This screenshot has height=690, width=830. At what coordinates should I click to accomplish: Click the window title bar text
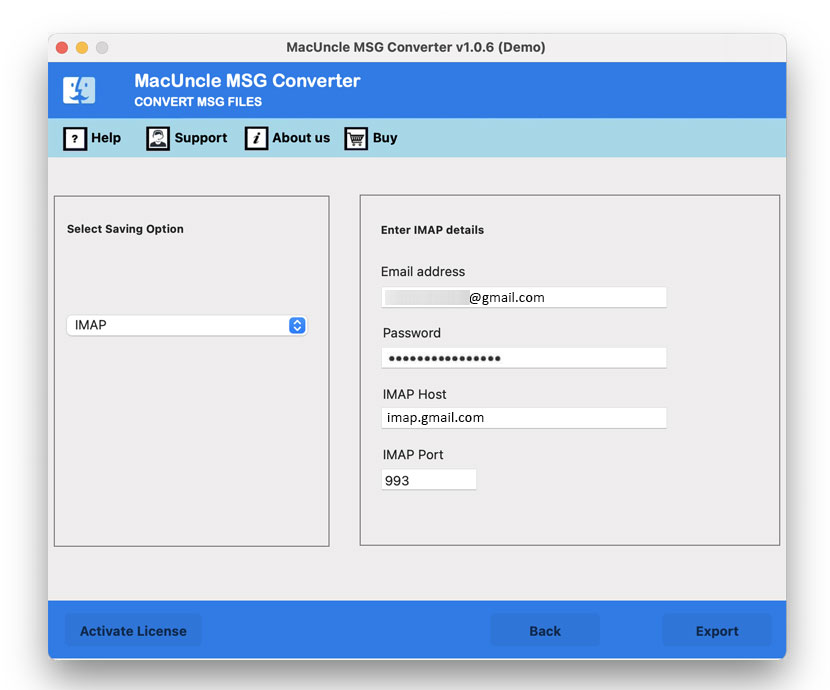point(415,47)
